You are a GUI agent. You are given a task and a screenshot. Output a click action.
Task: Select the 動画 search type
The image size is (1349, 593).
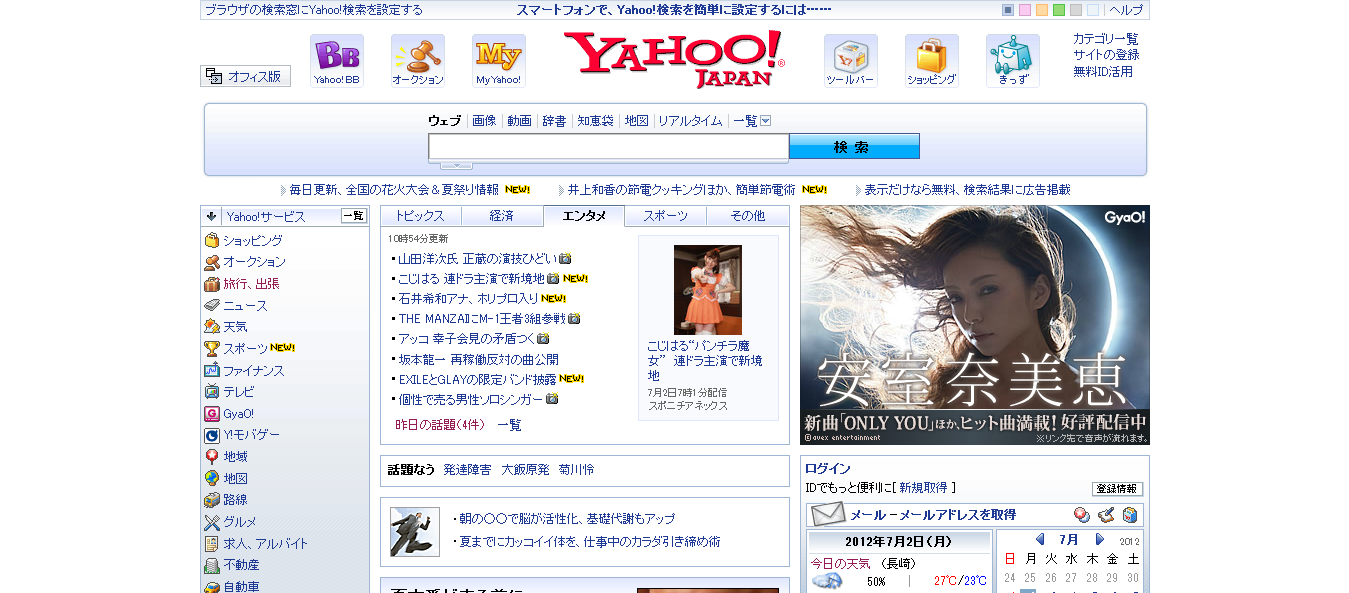pyautogui.click(x=519, y=121)
